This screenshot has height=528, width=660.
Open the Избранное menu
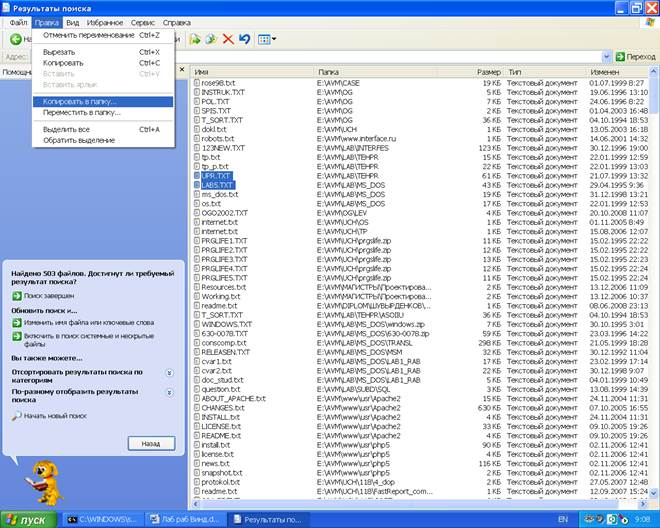tap(105, 23)
